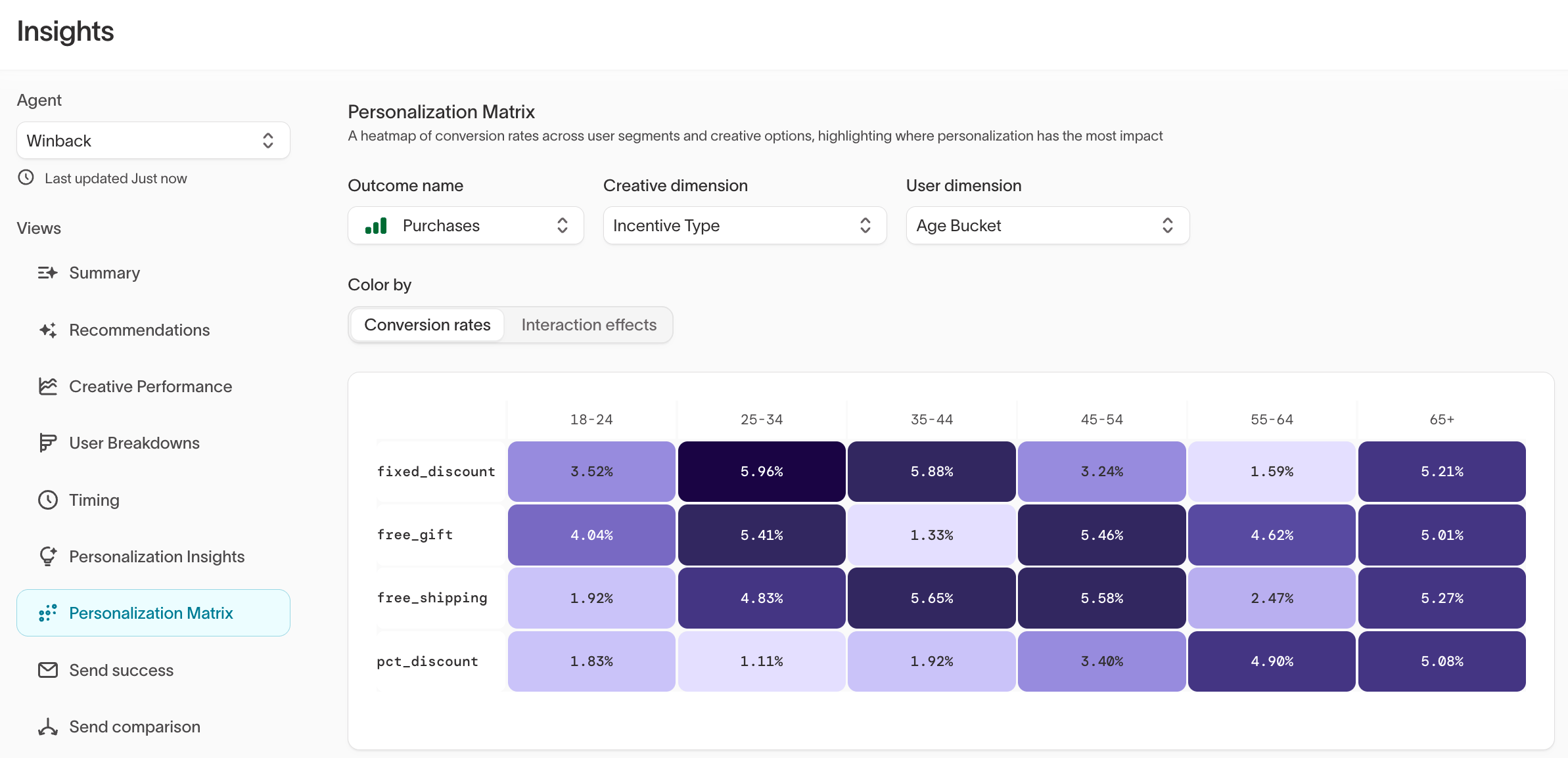Click the Send comparison icon
Image resolution: width=1568 pixels, height=758 pixels.
pos(47,726)
